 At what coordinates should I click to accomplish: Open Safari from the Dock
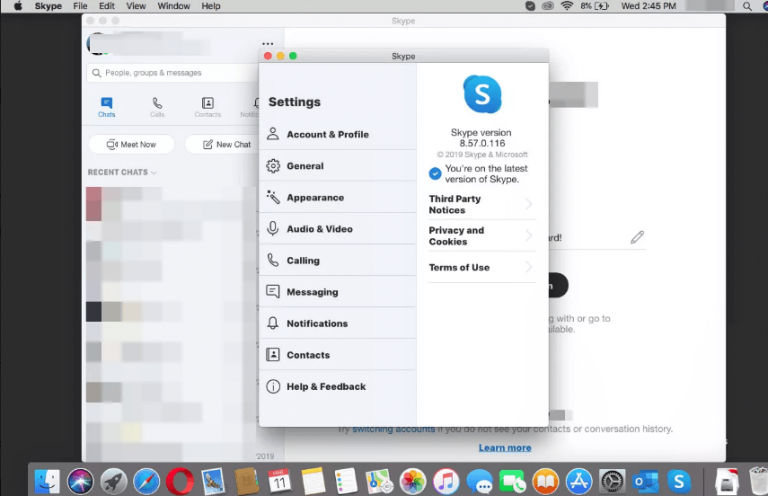coord(146,481)
